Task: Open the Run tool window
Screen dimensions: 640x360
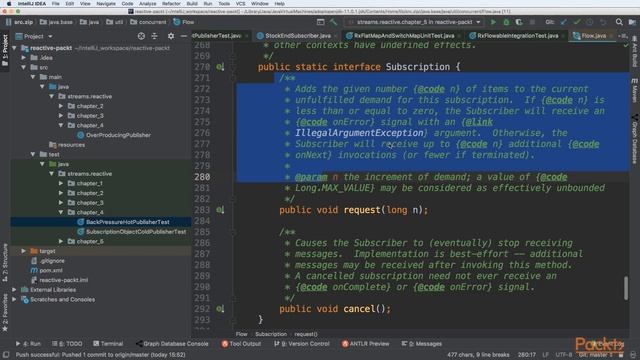Action: pos(28,344)
